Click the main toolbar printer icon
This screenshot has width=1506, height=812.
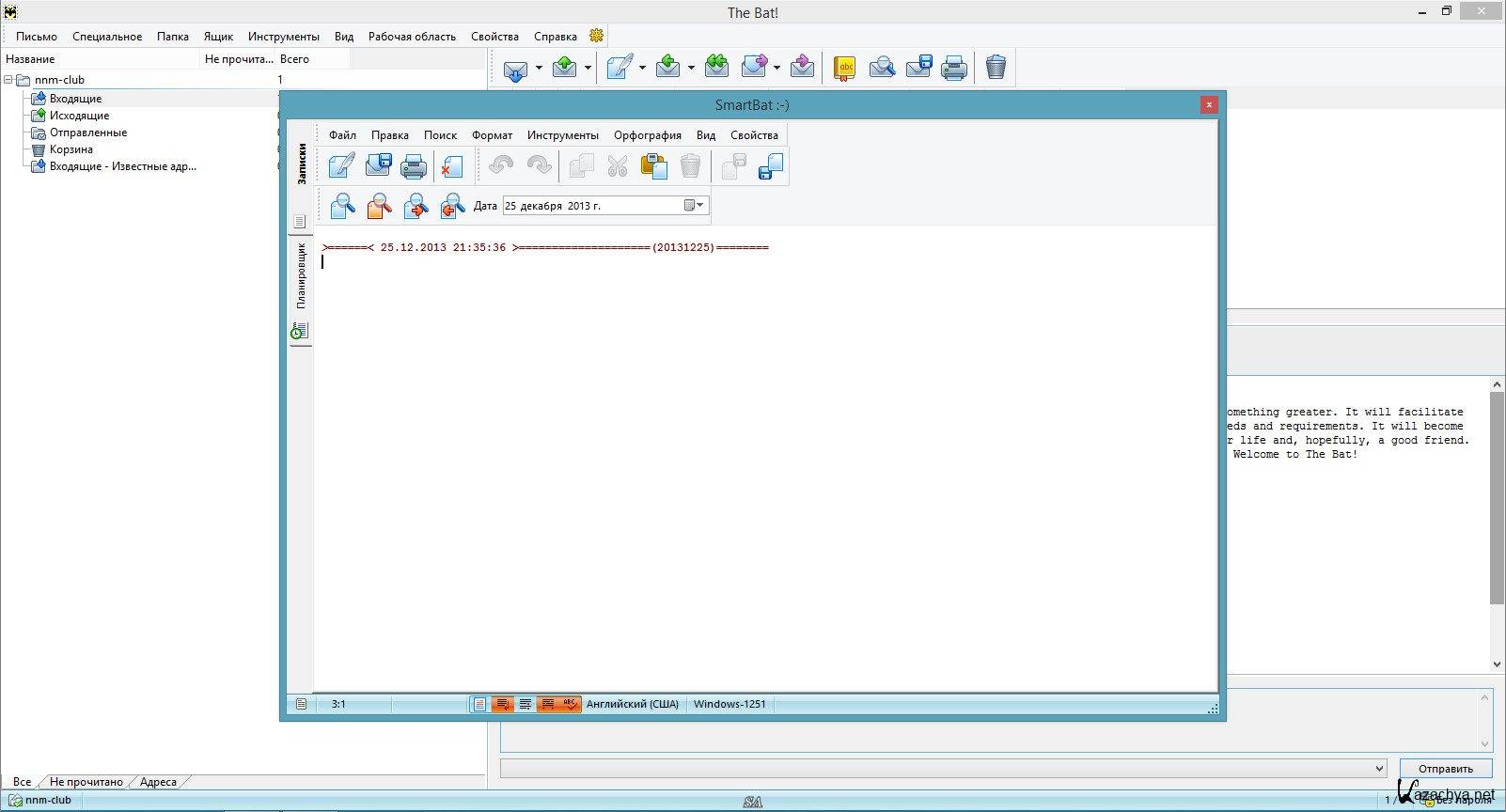[954, 68]
